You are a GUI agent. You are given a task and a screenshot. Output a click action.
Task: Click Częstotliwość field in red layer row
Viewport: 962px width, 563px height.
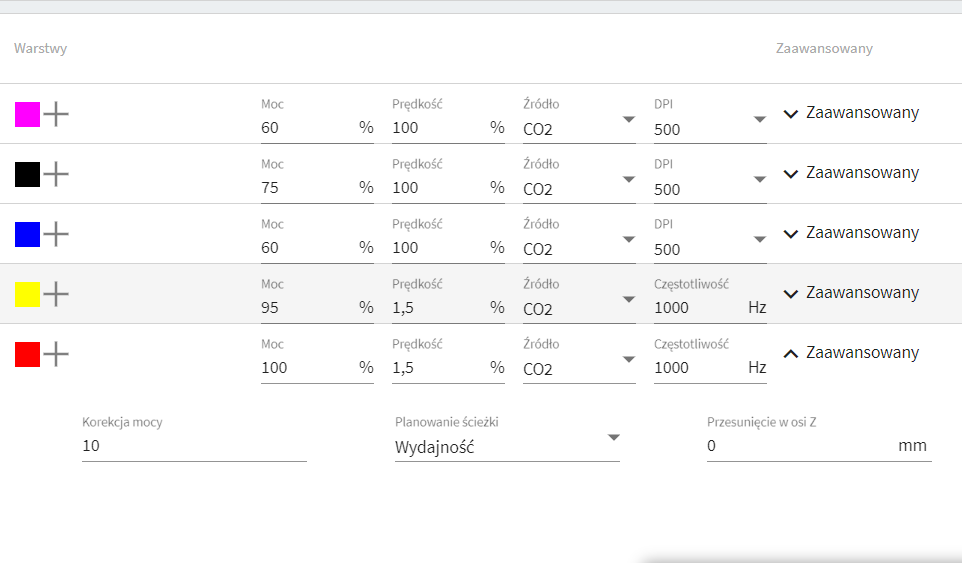(710, 361)
